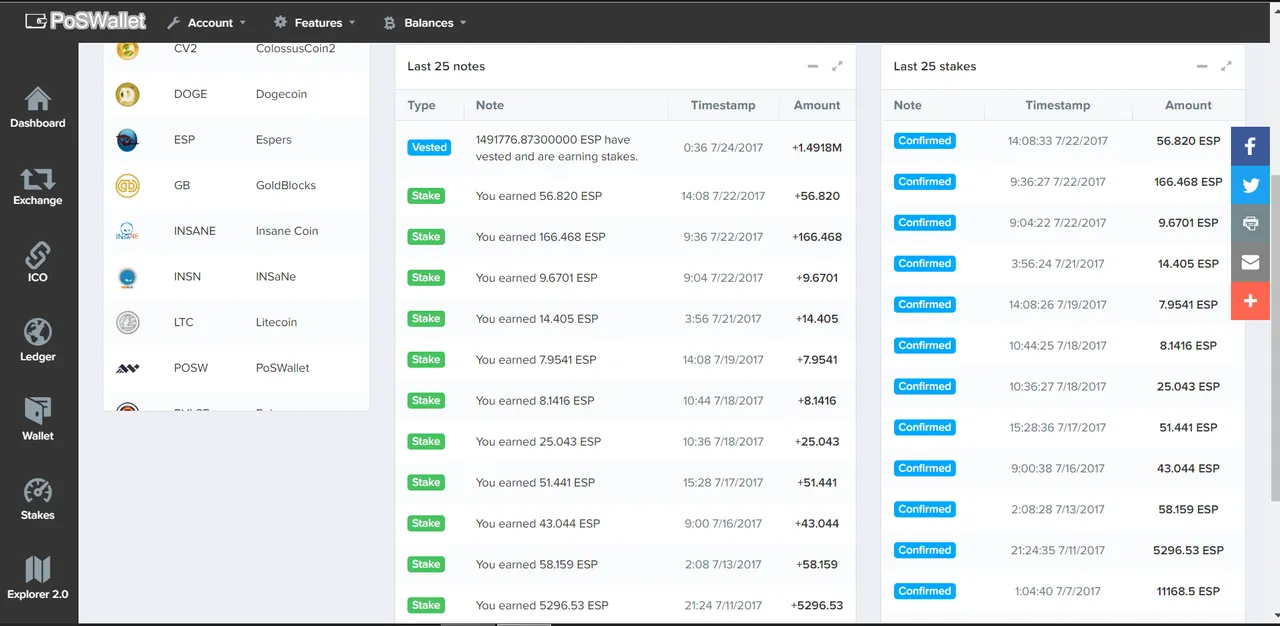Click the 11168.5 ESP stake amount
1280x626 pixels.
click(x=1188, y=591)
